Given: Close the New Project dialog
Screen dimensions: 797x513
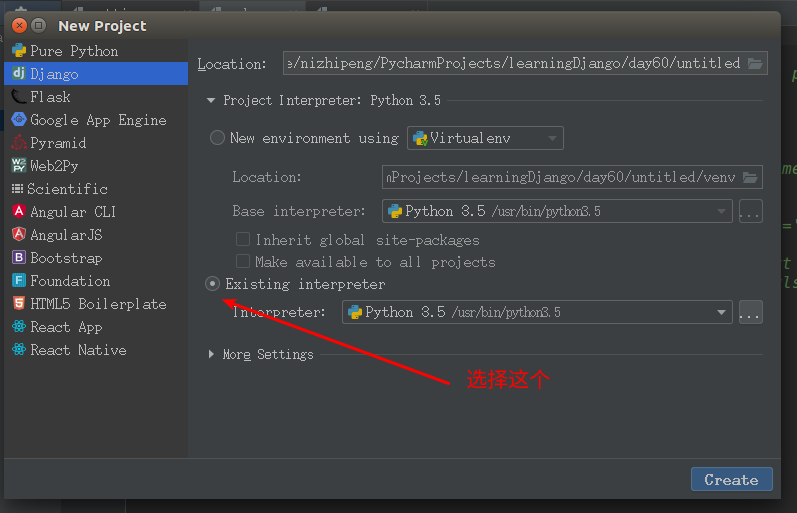Looking at the screenshot, I should click(19, 25).
